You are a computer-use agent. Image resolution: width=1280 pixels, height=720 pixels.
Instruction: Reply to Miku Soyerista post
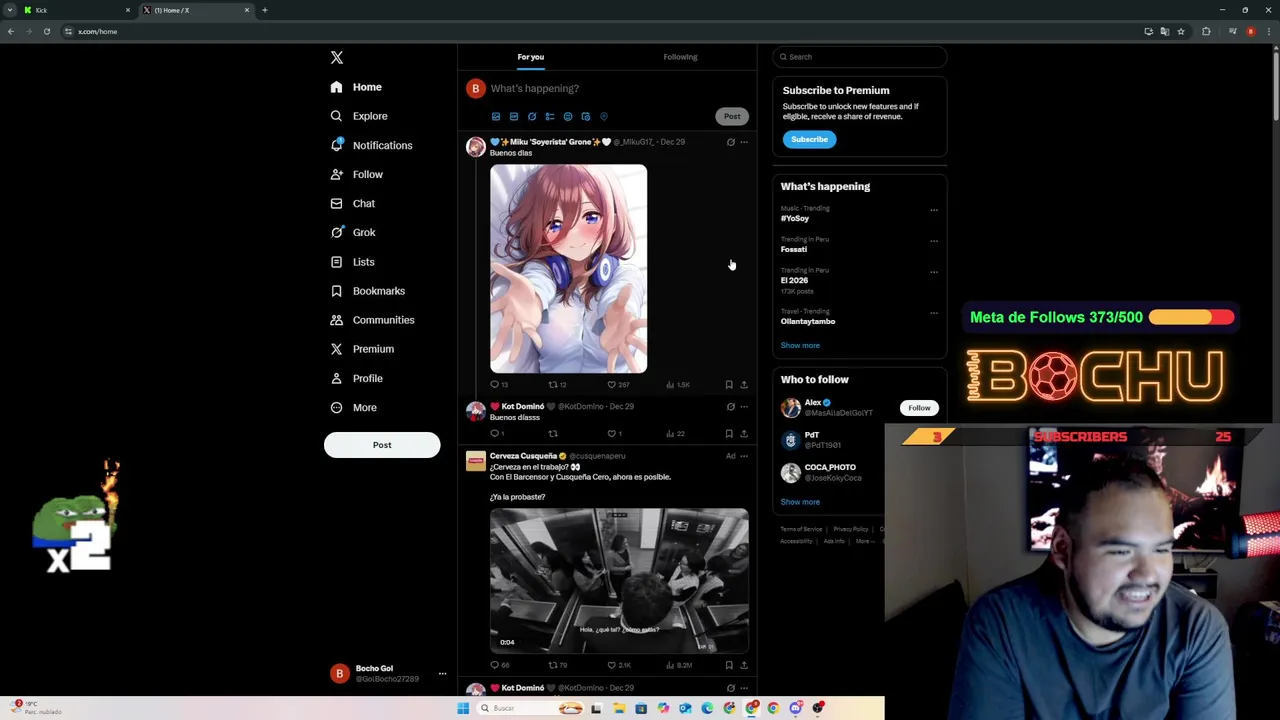point(498,384)
